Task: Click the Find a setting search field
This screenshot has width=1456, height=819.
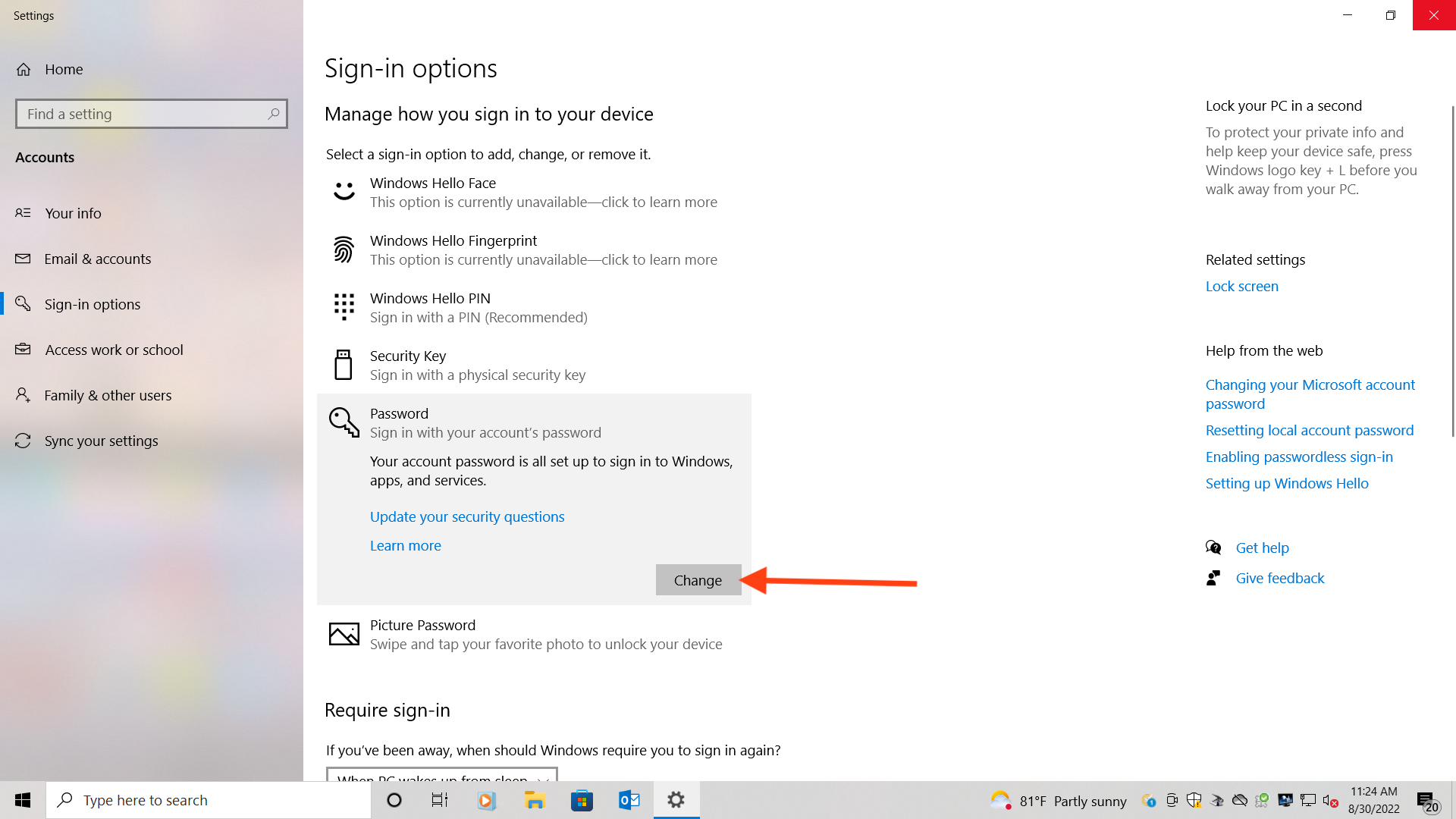Action: coord(152,114)
